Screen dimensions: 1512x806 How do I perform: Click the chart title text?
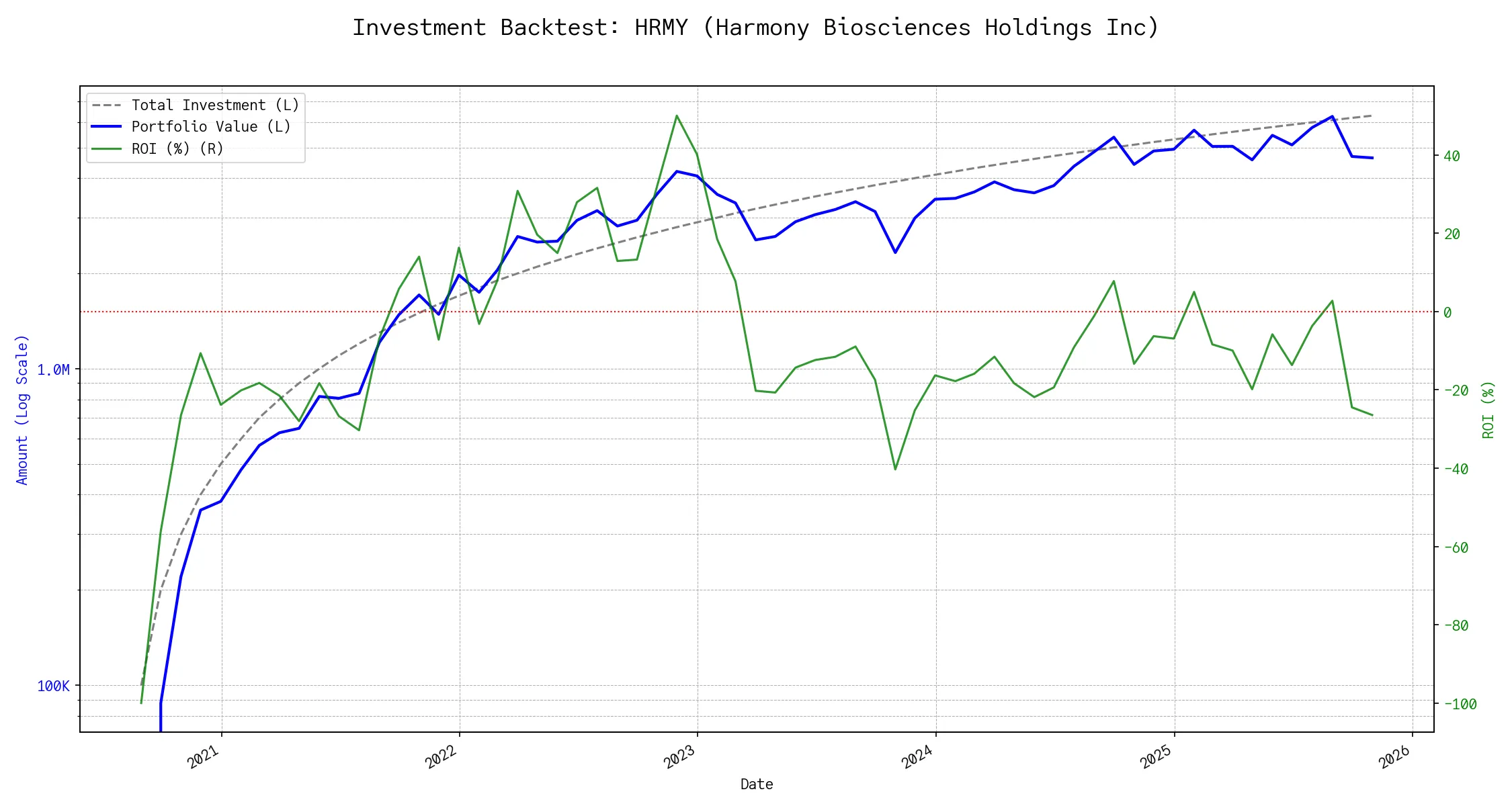pos(755,28)
